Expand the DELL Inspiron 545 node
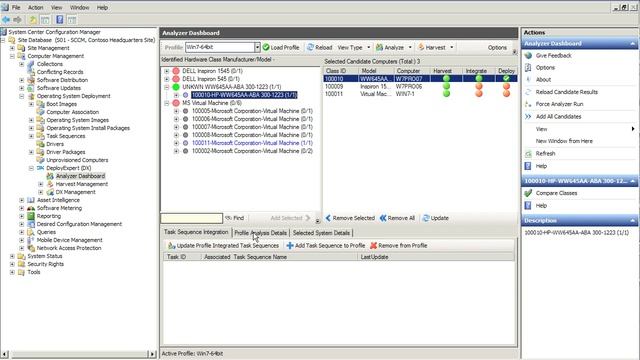 (x=167, y=79)
